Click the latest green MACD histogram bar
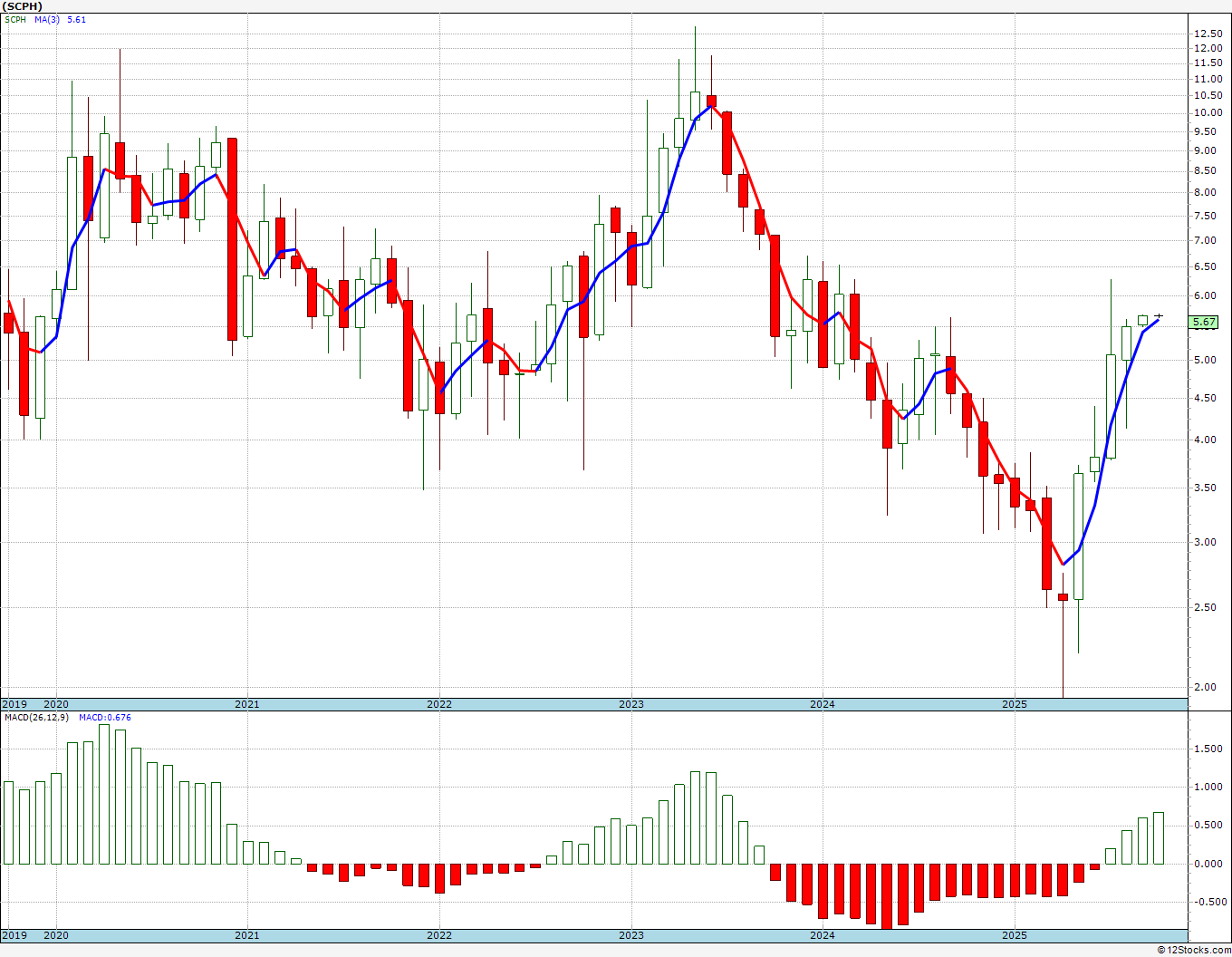This screenshot has height=957, width=1232. [x=1159, y=838]
